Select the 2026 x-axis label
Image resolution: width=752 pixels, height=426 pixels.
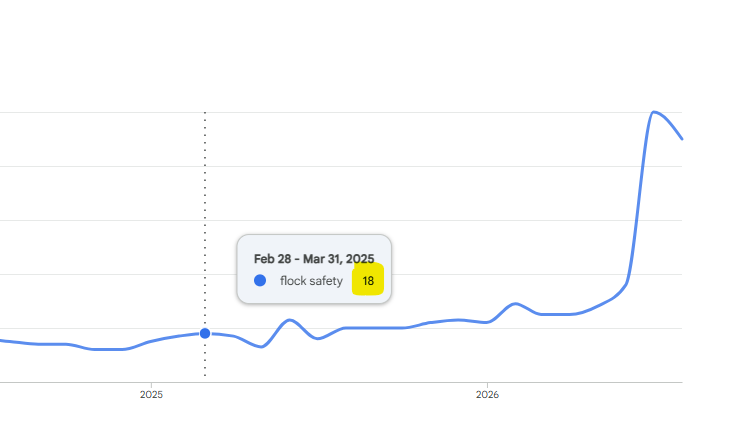point(487,394)
